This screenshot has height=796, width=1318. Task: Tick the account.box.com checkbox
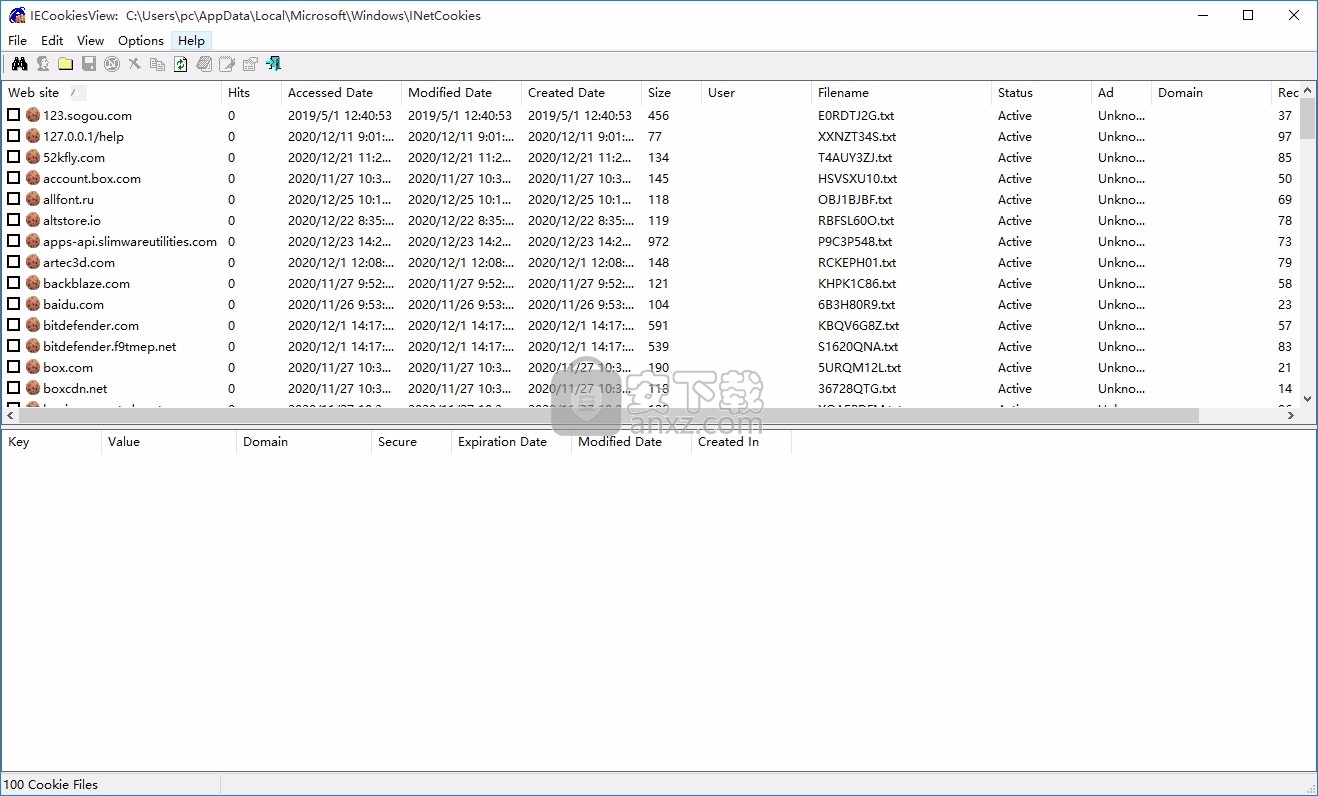(x=14, y=178)
